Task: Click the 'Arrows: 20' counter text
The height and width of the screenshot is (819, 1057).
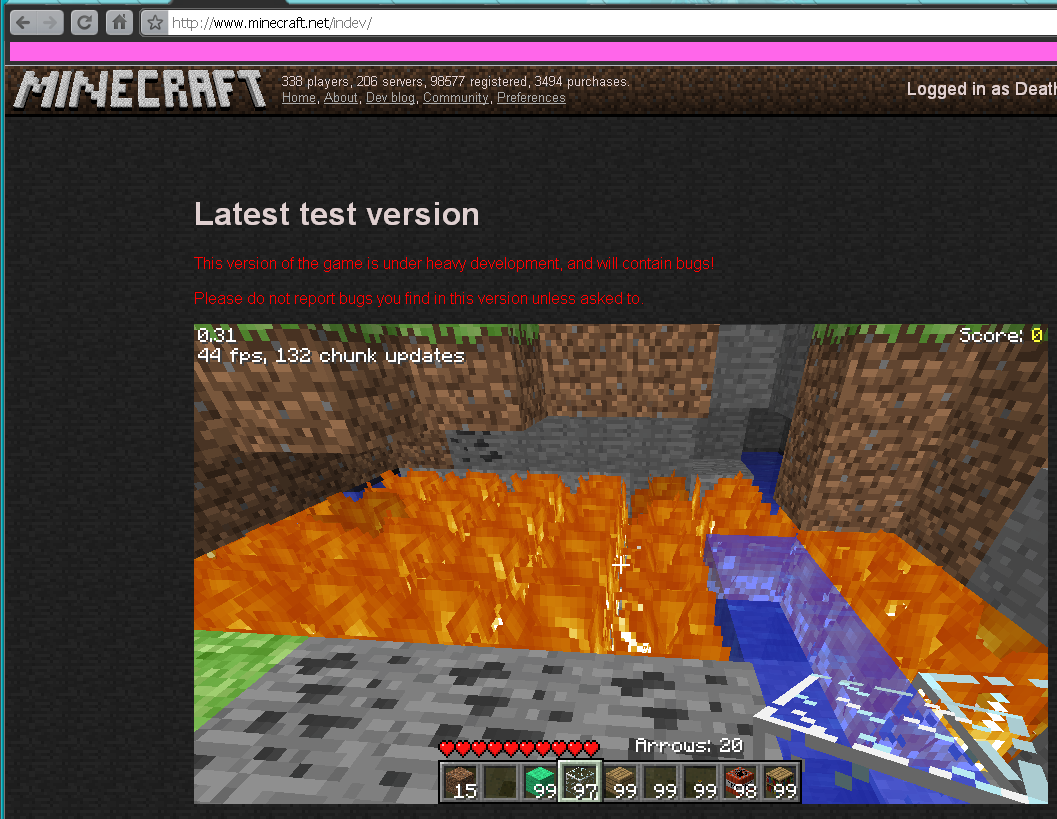Action: coord(688,746)
